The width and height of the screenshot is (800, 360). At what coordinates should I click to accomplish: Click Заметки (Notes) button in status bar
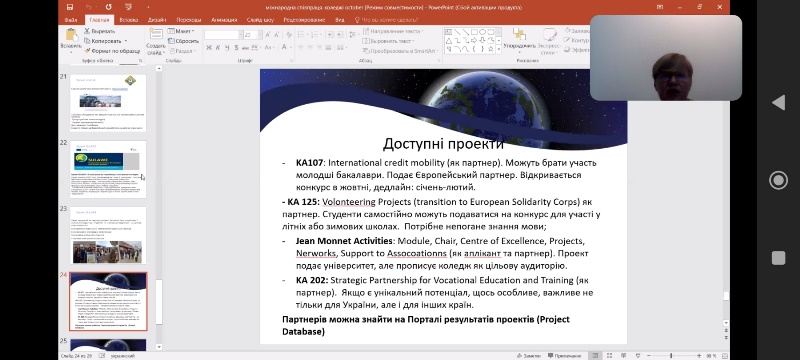tap(528, 355)
